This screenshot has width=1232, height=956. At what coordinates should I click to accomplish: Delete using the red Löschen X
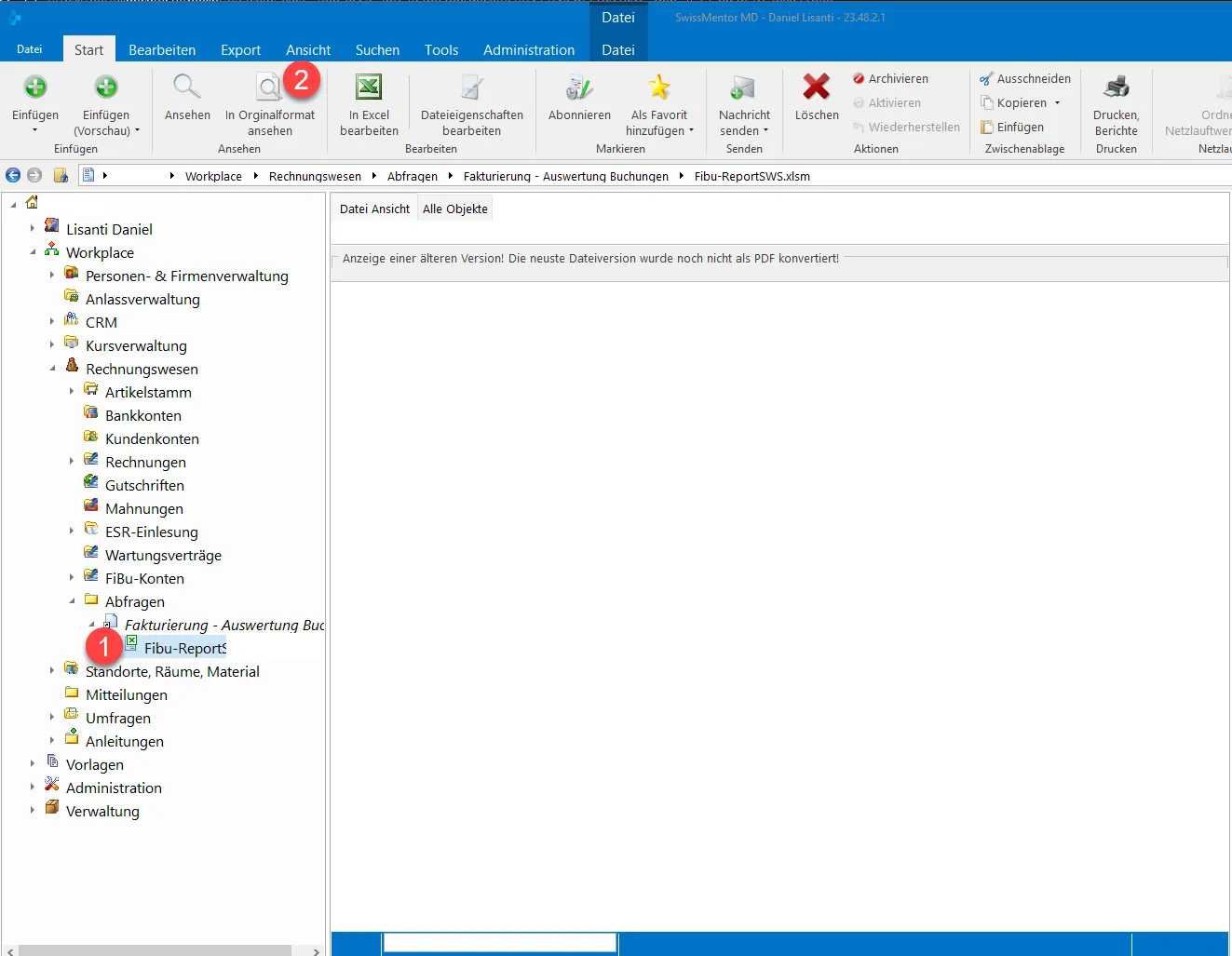coord(817,87)
